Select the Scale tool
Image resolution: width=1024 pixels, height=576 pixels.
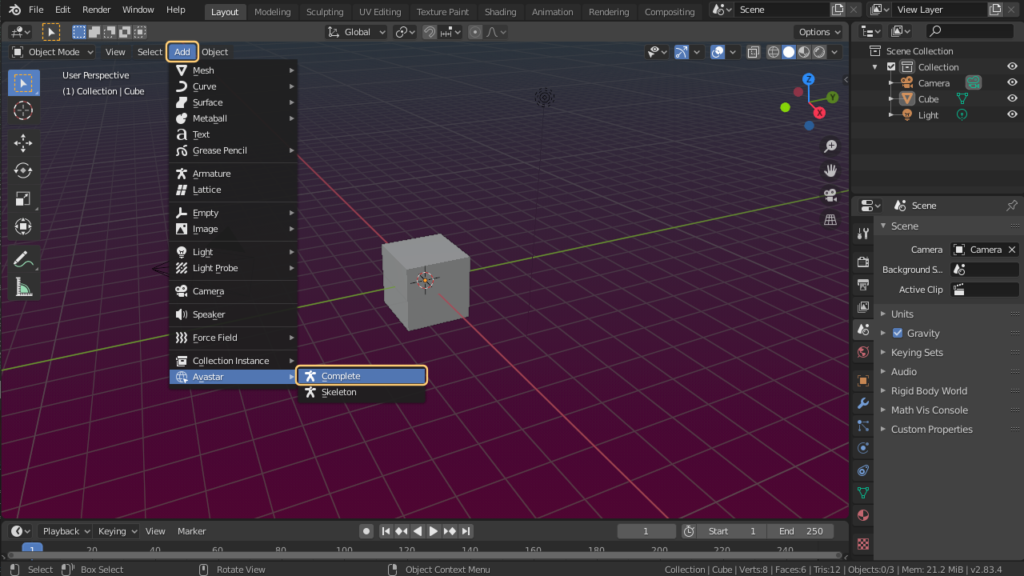(23, 199)
